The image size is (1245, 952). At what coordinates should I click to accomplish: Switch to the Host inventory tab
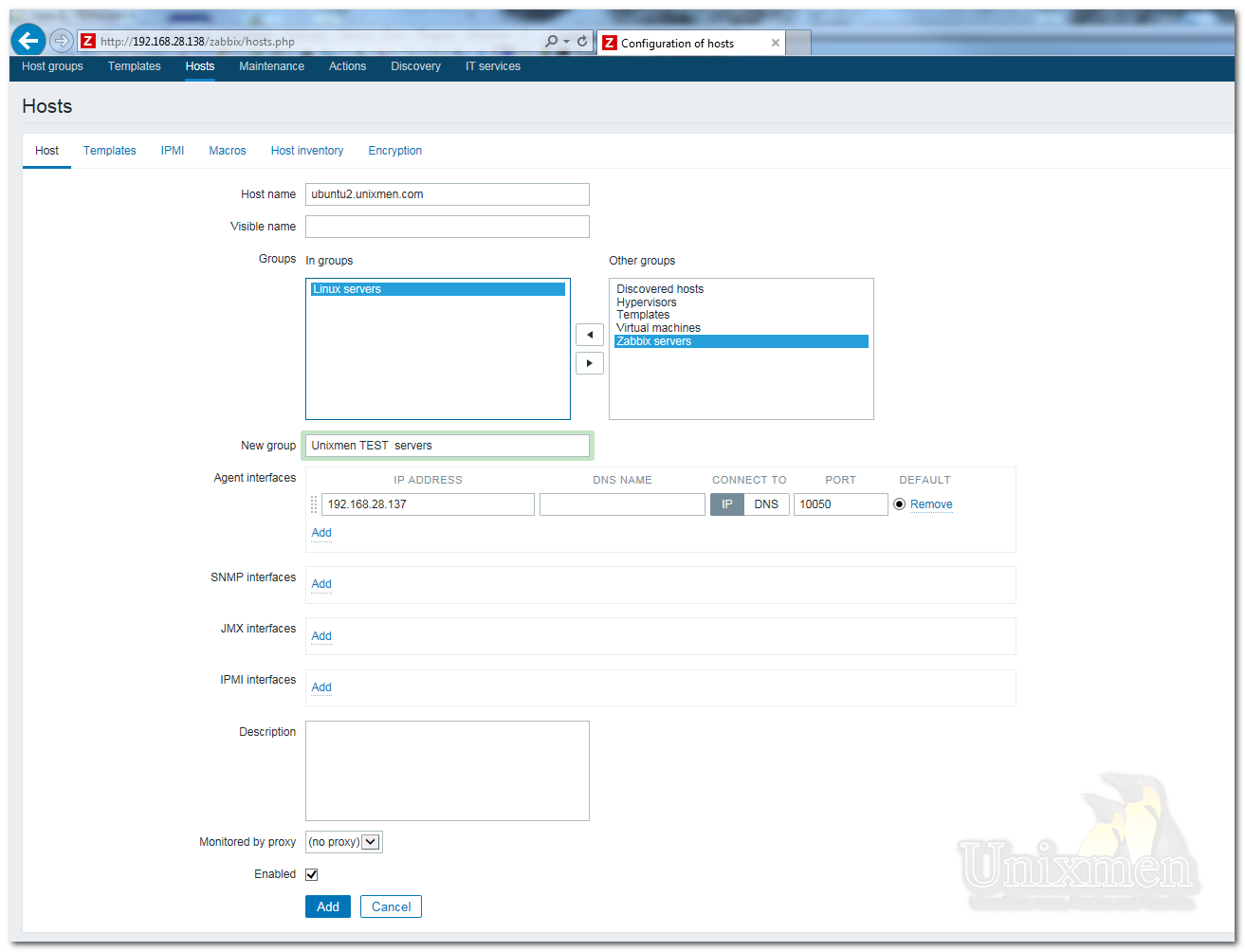tap(307, 151)
